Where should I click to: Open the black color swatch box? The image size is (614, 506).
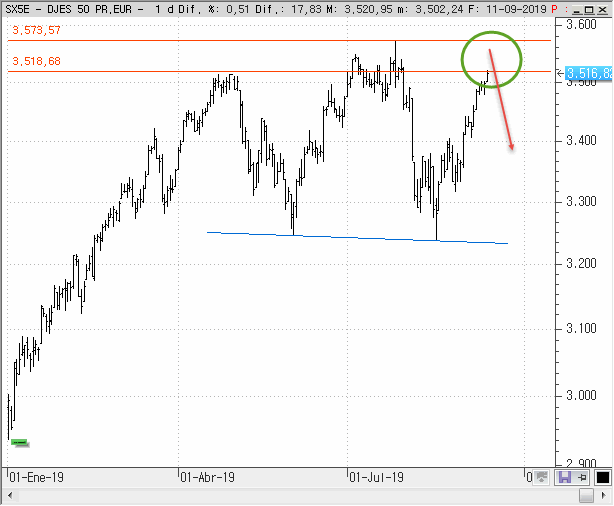point(603,477)
